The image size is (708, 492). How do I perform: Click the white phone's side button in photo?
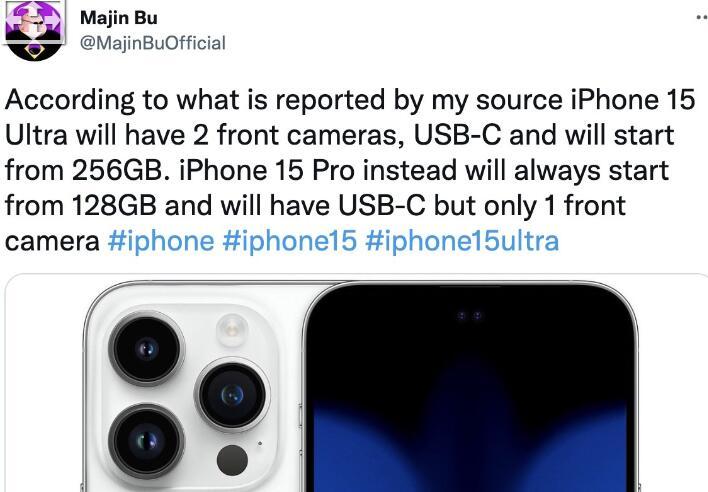tap(299, 414)
